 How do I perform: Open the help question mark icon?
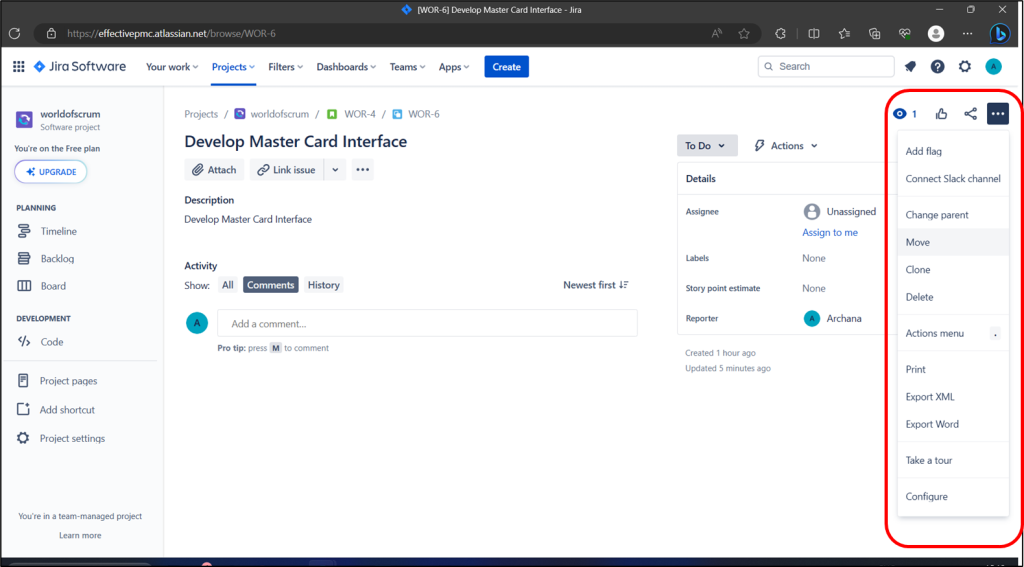[x=938, y=67]
